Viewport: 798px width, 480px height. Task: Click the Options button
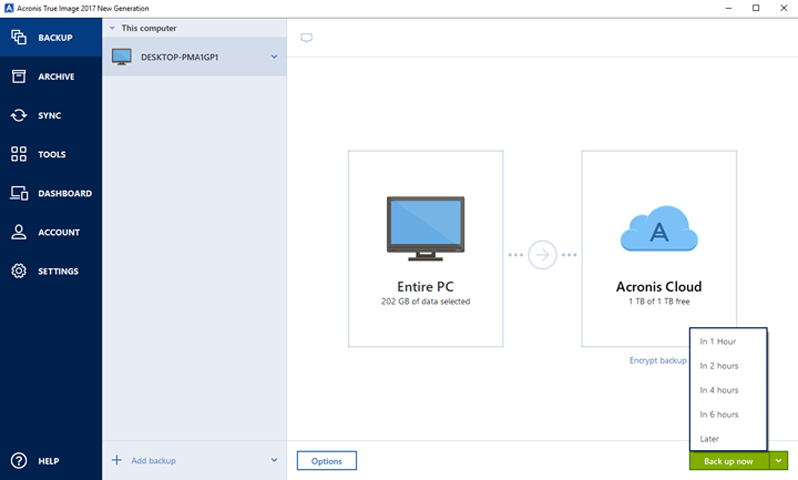pyautogui.click(x=327, y=461)
